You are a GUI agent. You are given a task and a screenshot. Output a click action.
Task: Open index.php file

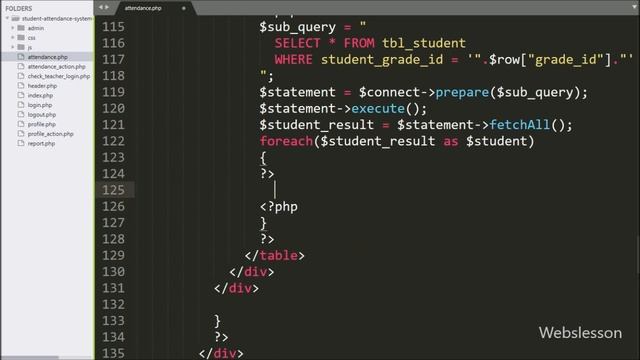[x=40, y=96]
